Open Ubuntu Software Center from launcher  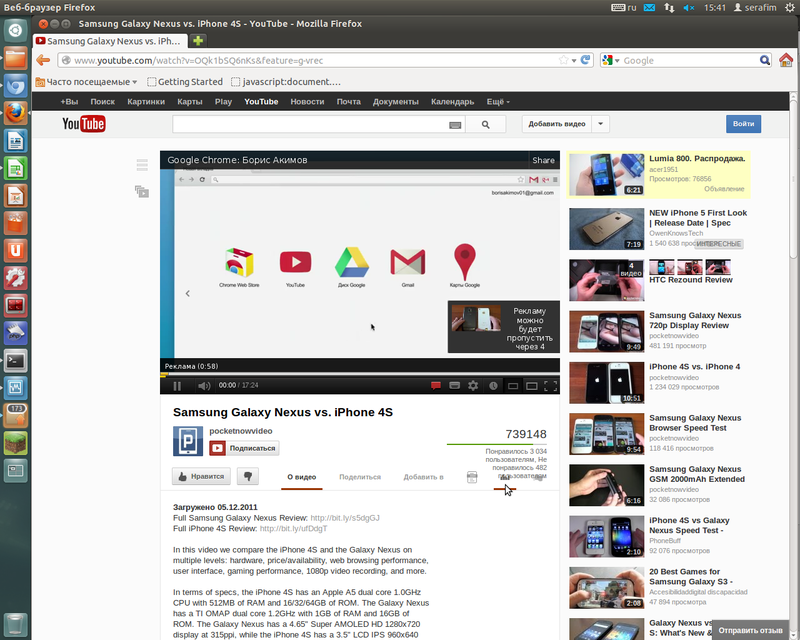point(15,223)
